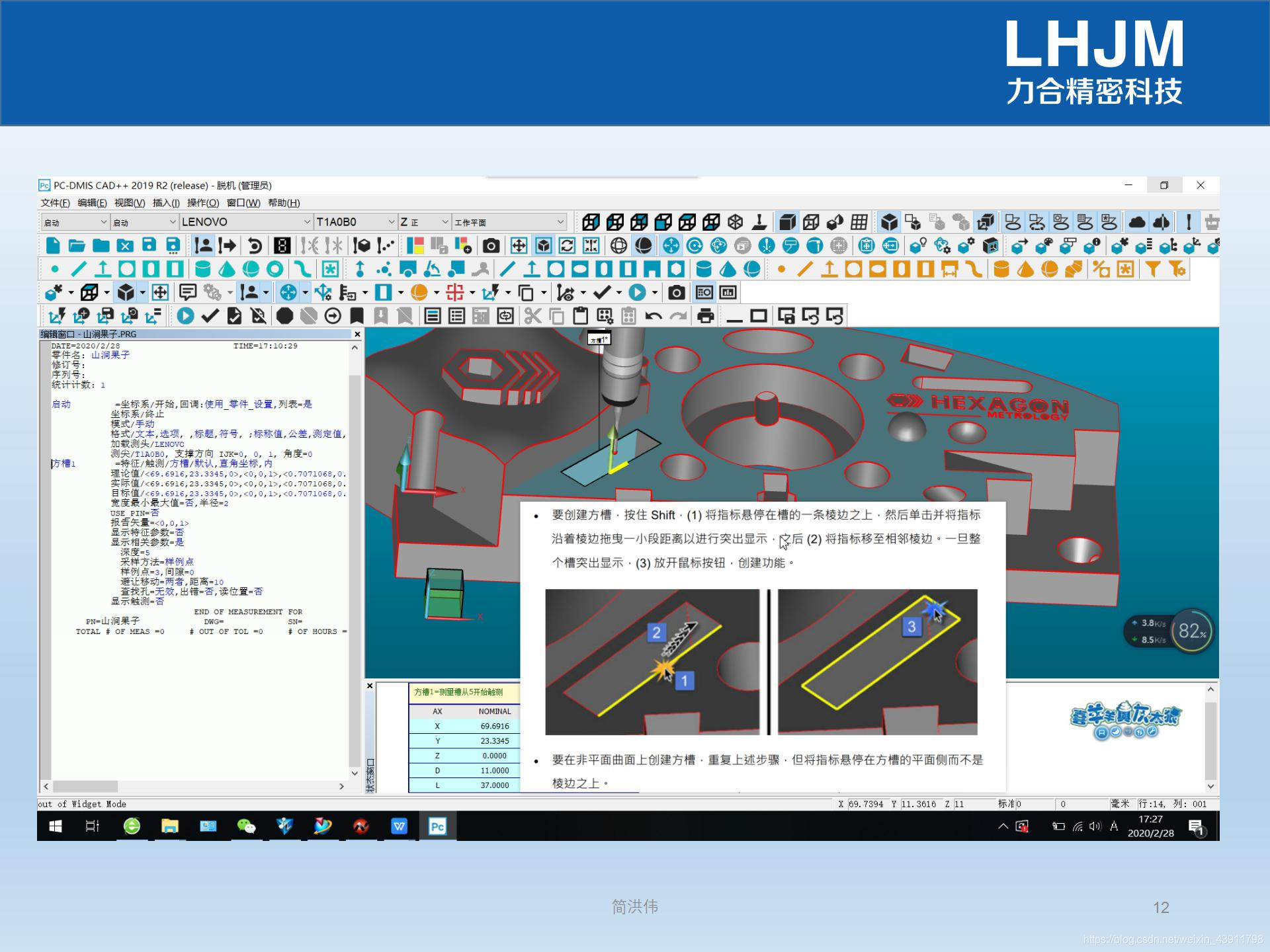
Task: Open the 工作平面 workplane dropdown
Action: (560, 222)
